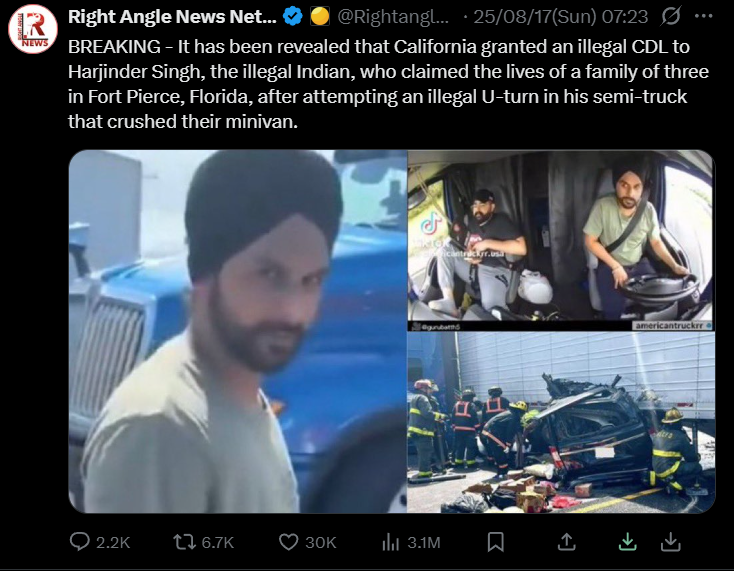This screenshot has width=734, height=571.
Task: Click the blue verified checkmark badge
Action: pyautogui.click(x=293, y=17)
